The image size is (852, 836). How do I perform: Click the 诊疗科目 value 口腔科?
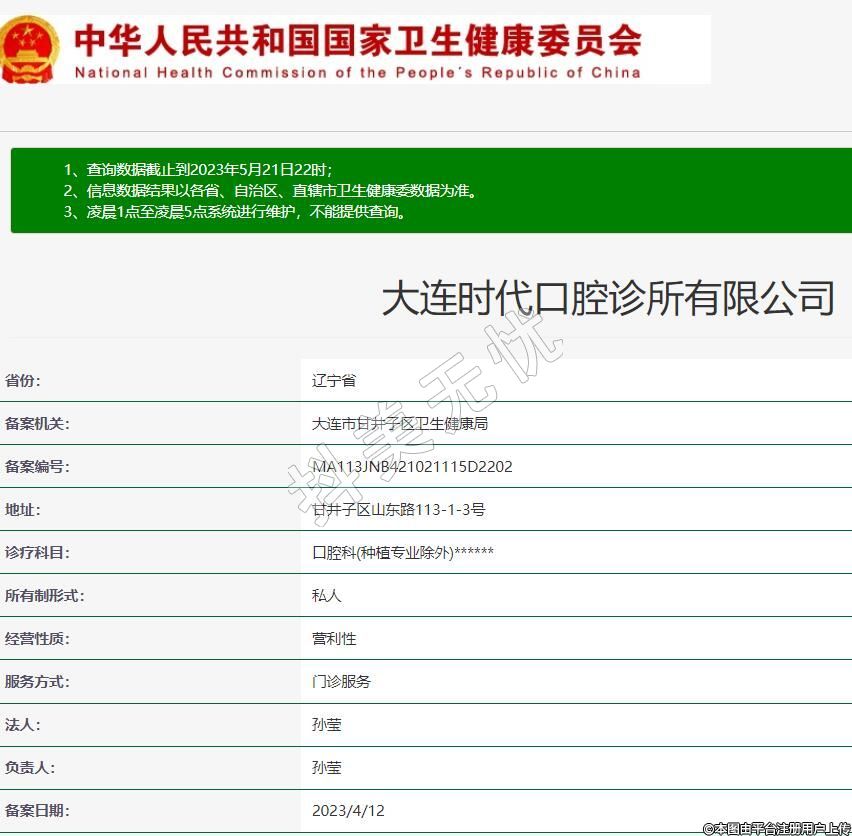[x=402, y=552]
